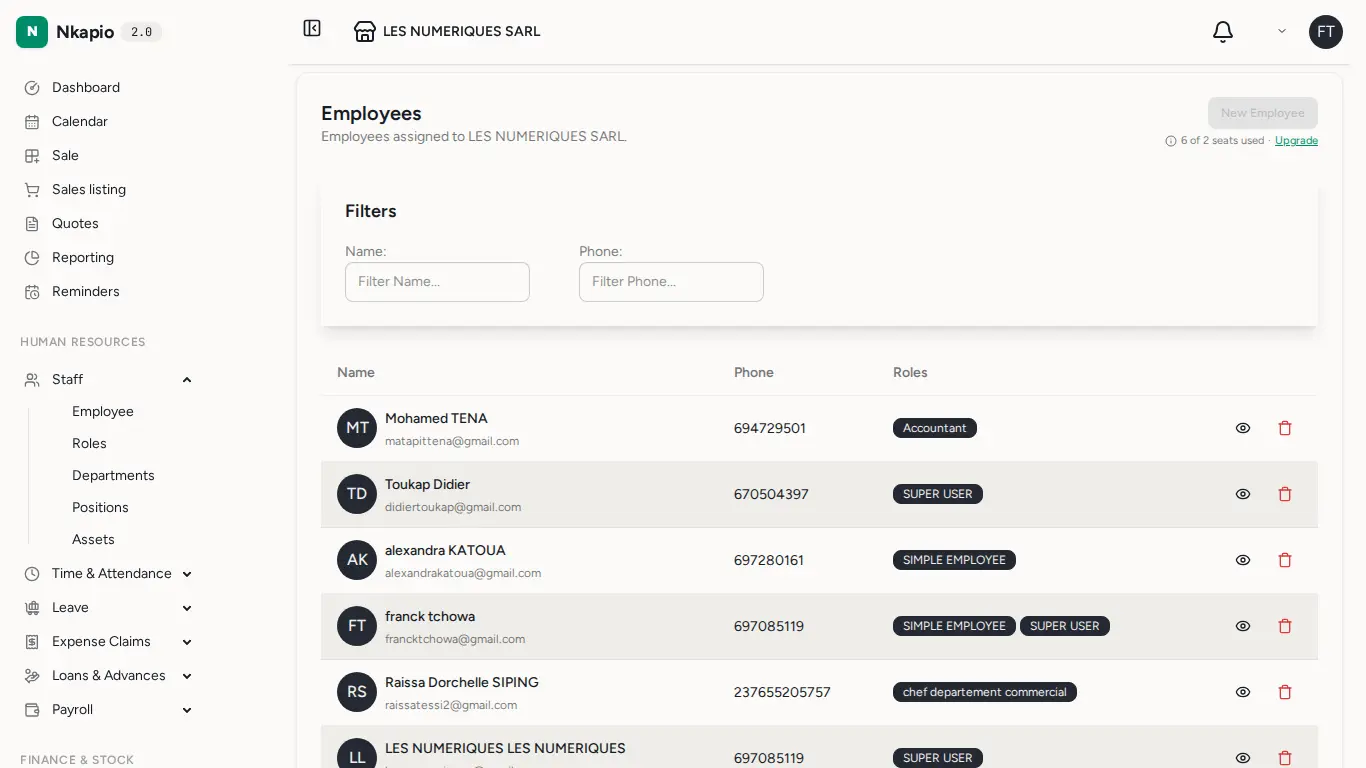Click the Quotes document icon
Image resolution: width=1366 pixels, height=768 pixels.
[x=32, y=224]
